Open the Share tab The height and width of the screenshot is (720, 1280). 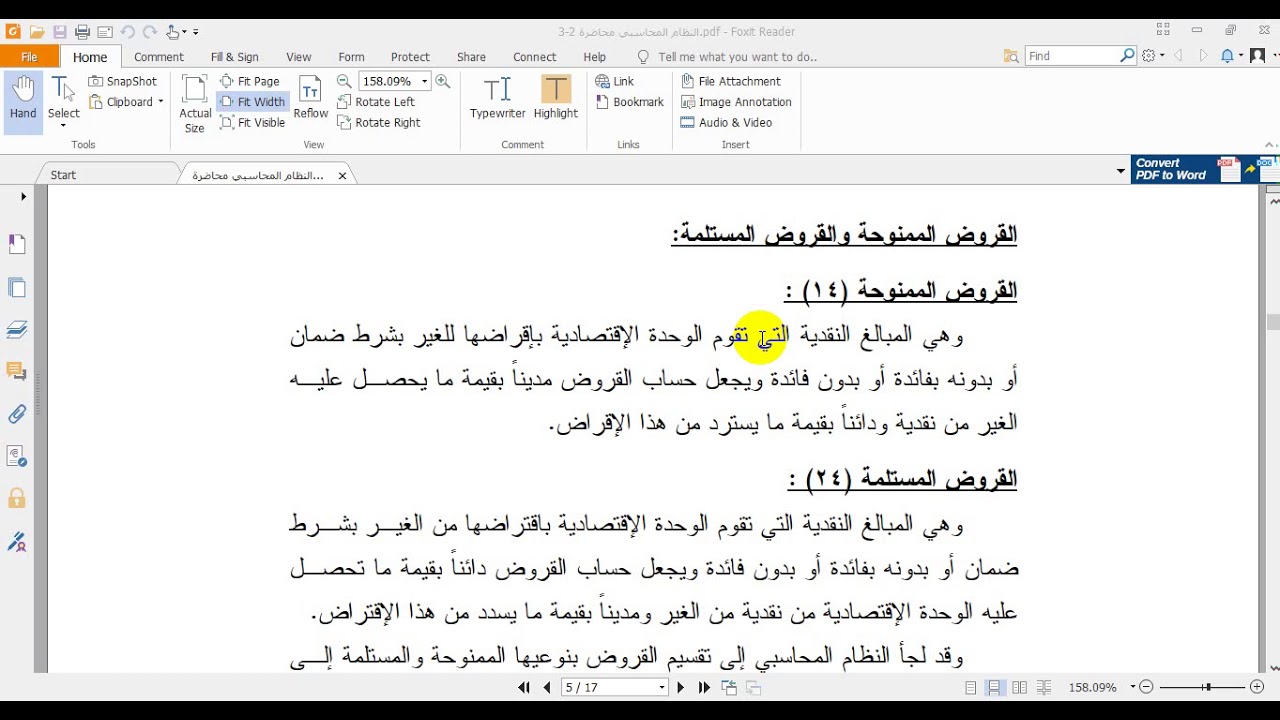pyautogui.click(x=471, y=57)
